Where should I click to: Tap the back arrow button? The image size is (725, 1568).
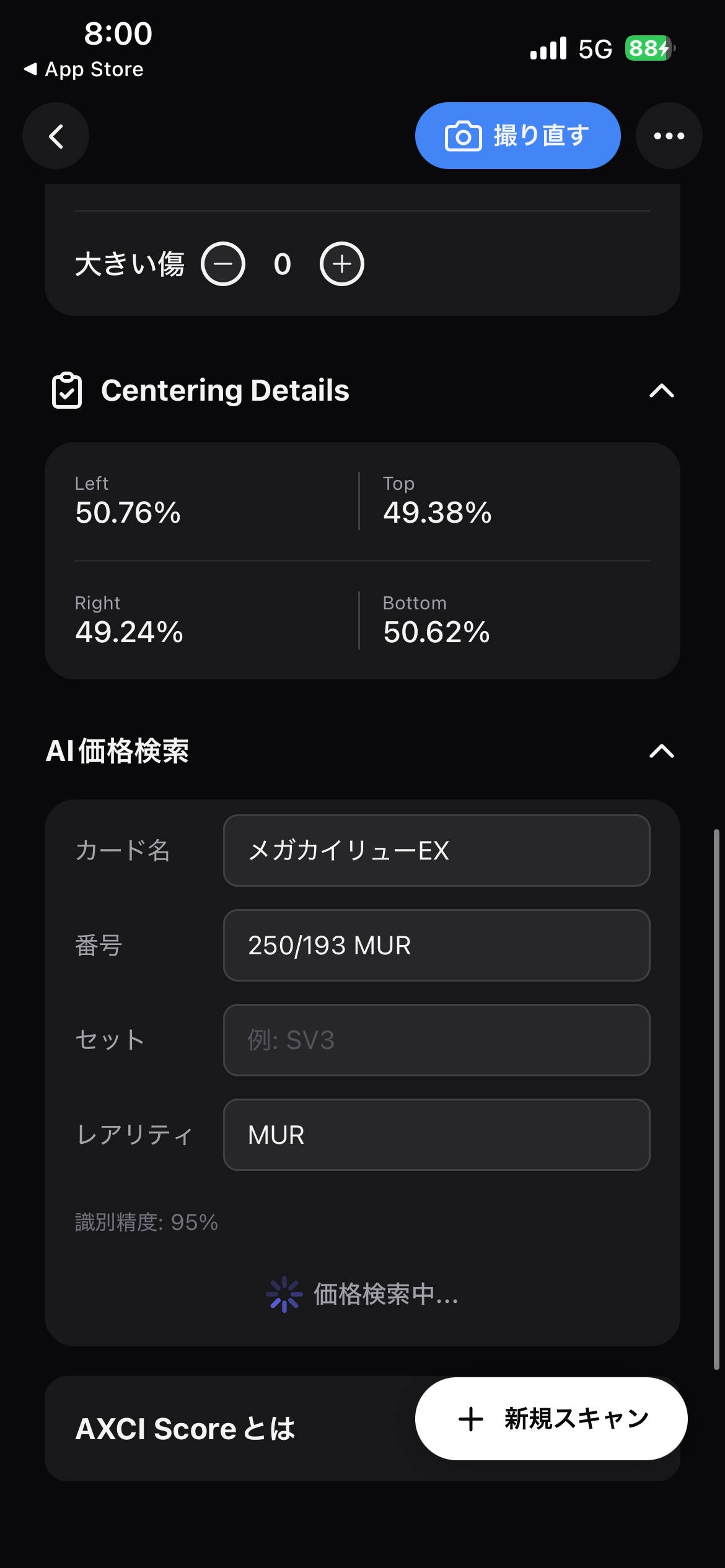(x=56, y=136)
